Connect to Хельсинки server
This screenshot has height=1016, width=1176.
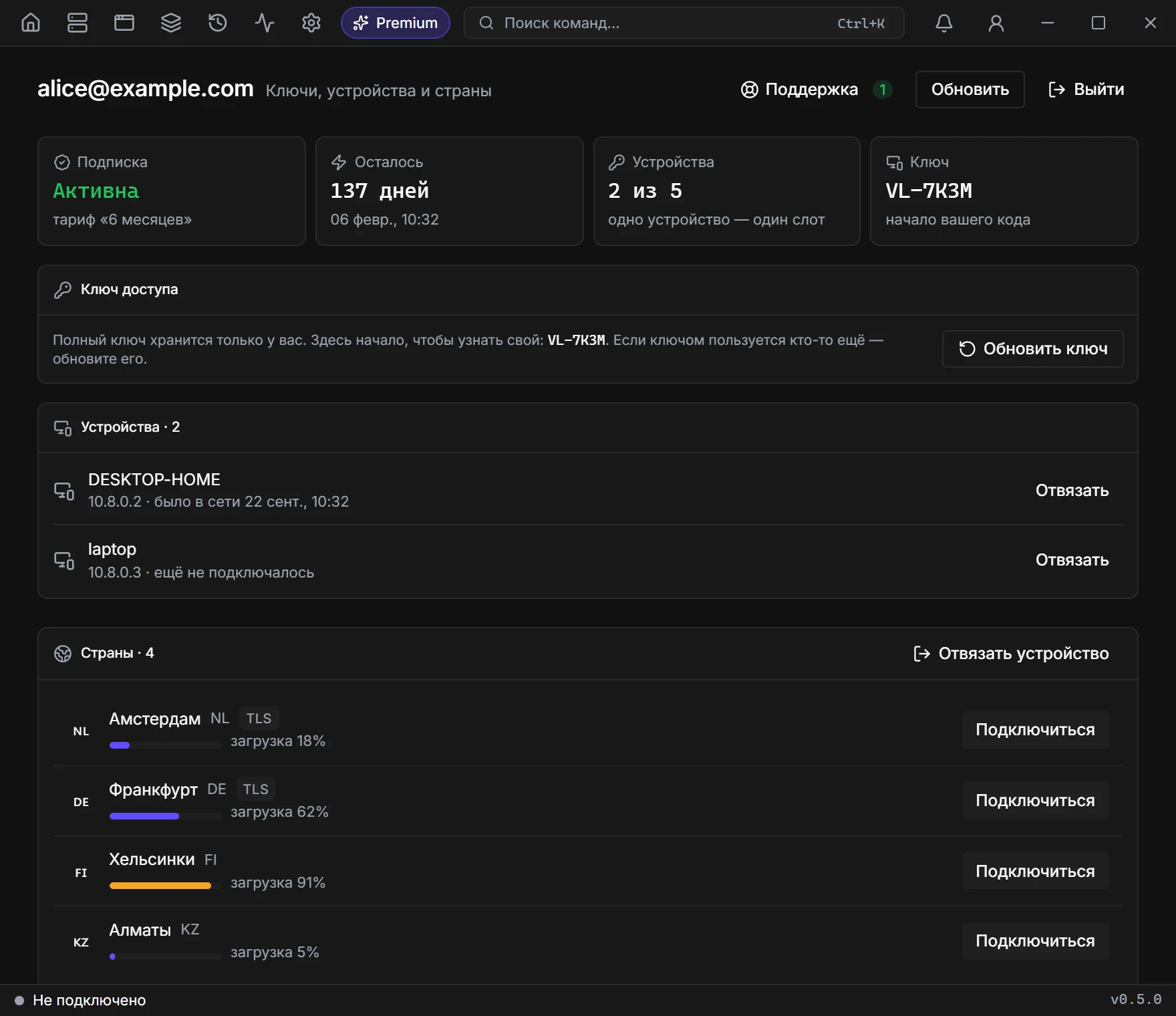coord(1035,872)
